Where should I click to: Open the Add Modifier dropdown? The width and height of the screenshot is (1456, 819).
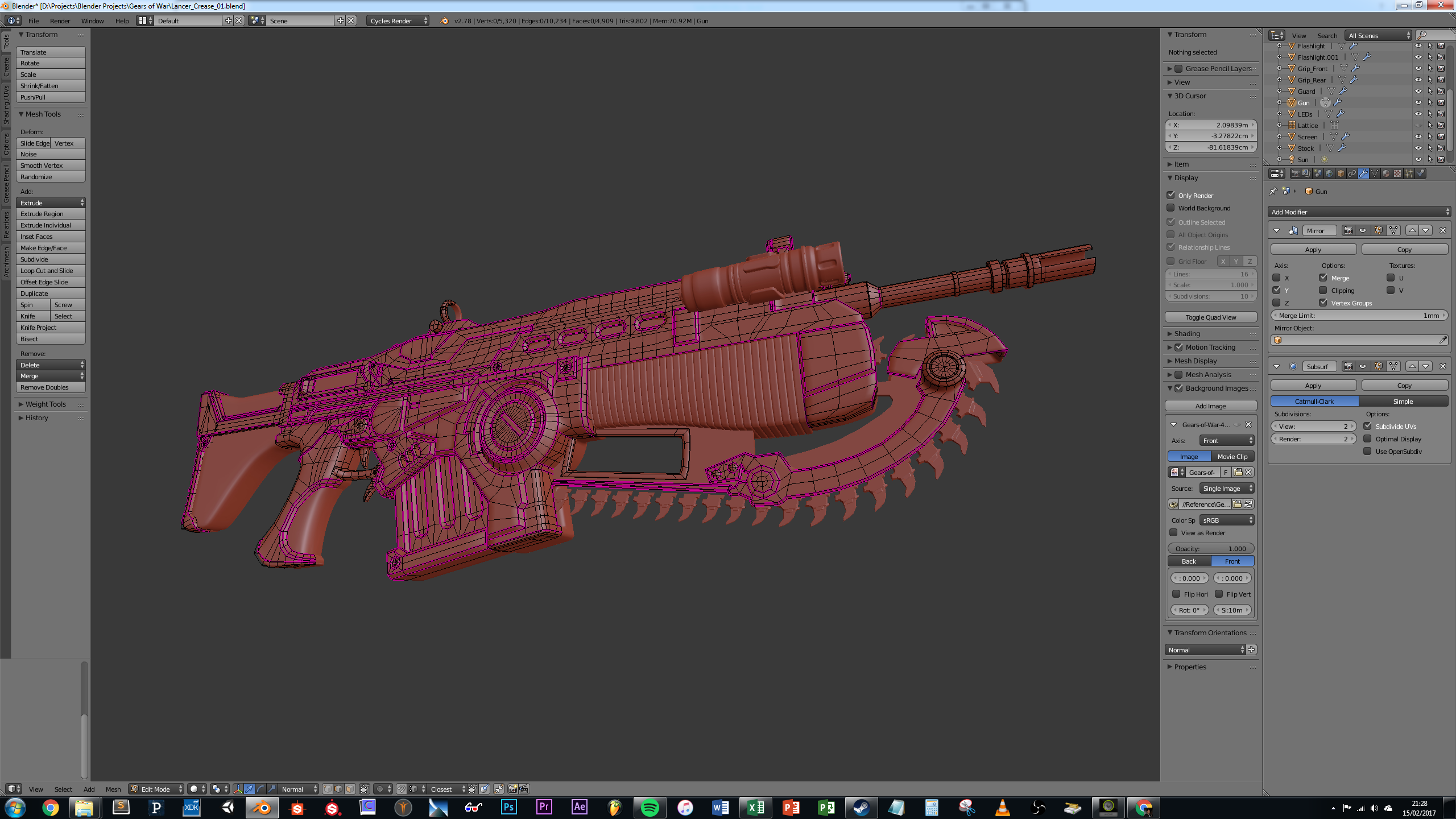coord(1359,212)
